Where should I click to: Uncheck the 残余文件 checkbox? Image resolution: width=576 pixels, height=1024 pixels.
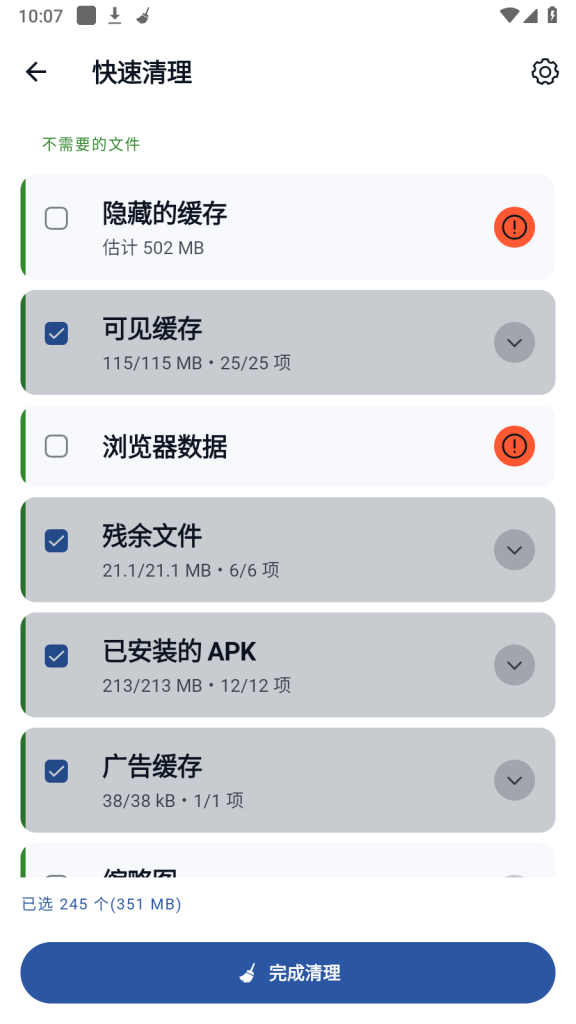click(56, 541)
